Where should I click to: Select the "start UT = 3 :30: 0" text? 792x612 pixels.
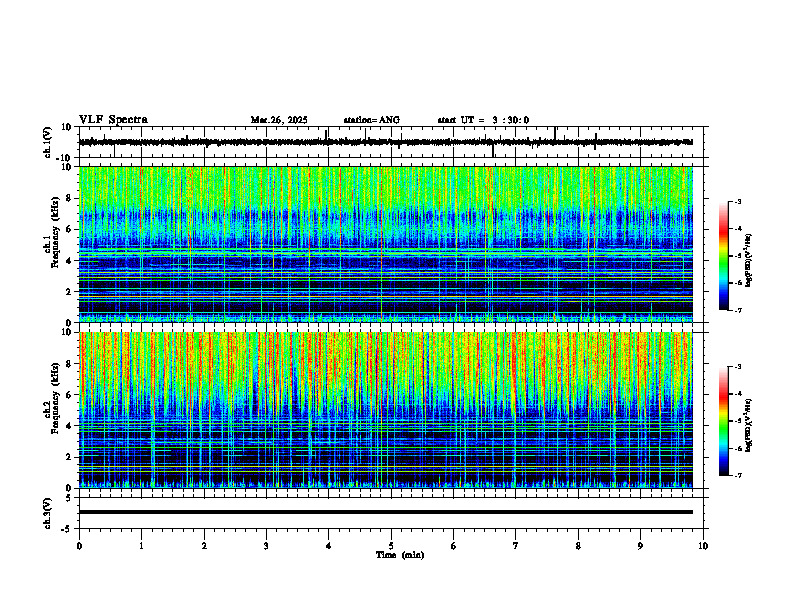(483, 120)
